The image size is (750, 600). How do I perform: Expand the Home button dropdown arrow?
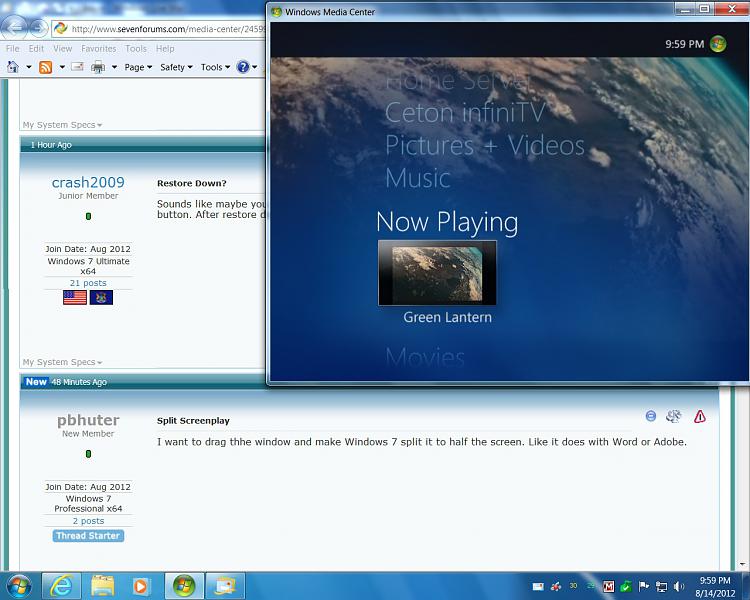coord(29,67)
